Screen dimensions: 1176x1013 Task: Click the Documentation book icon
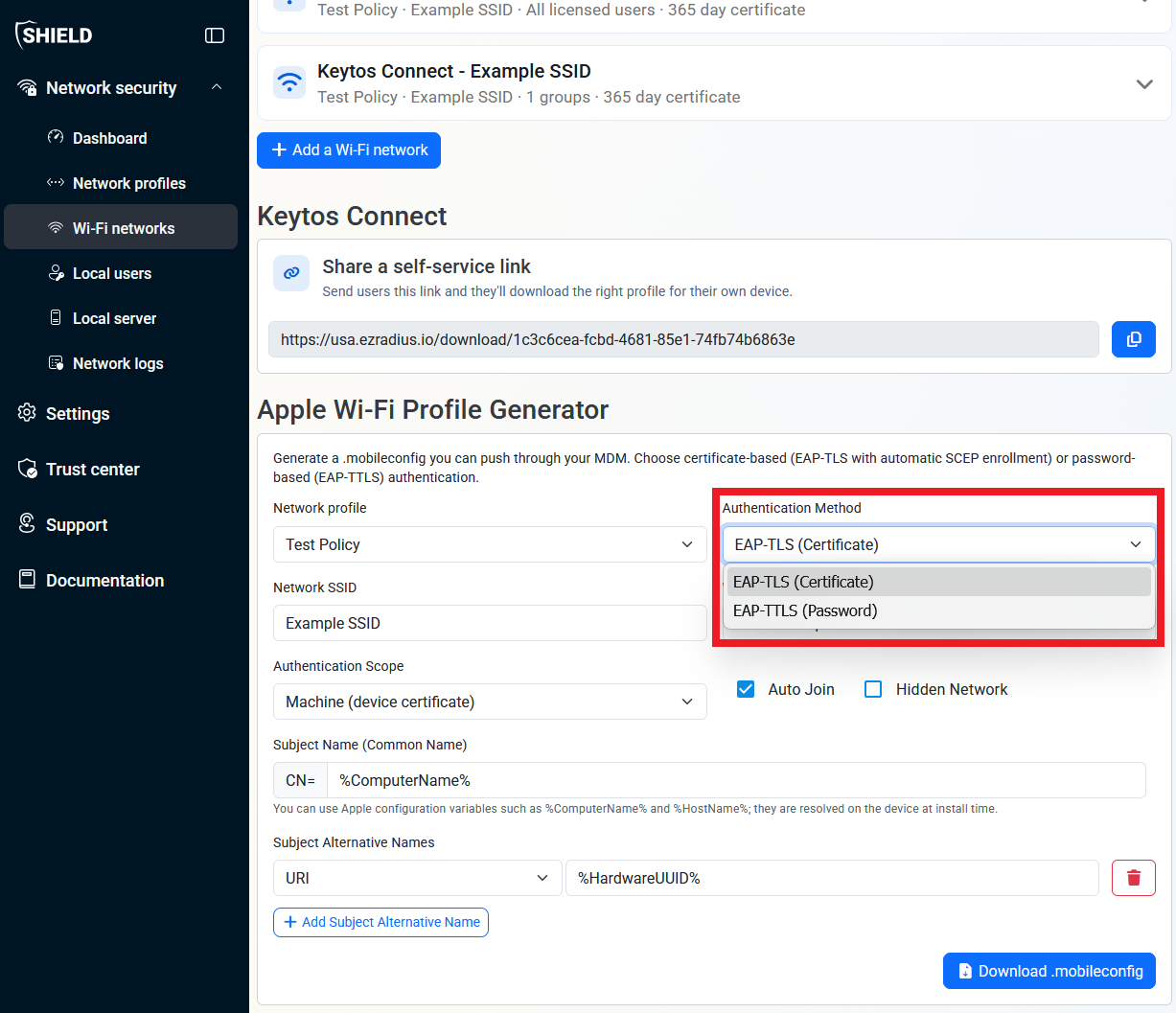[x=27, y=579]
